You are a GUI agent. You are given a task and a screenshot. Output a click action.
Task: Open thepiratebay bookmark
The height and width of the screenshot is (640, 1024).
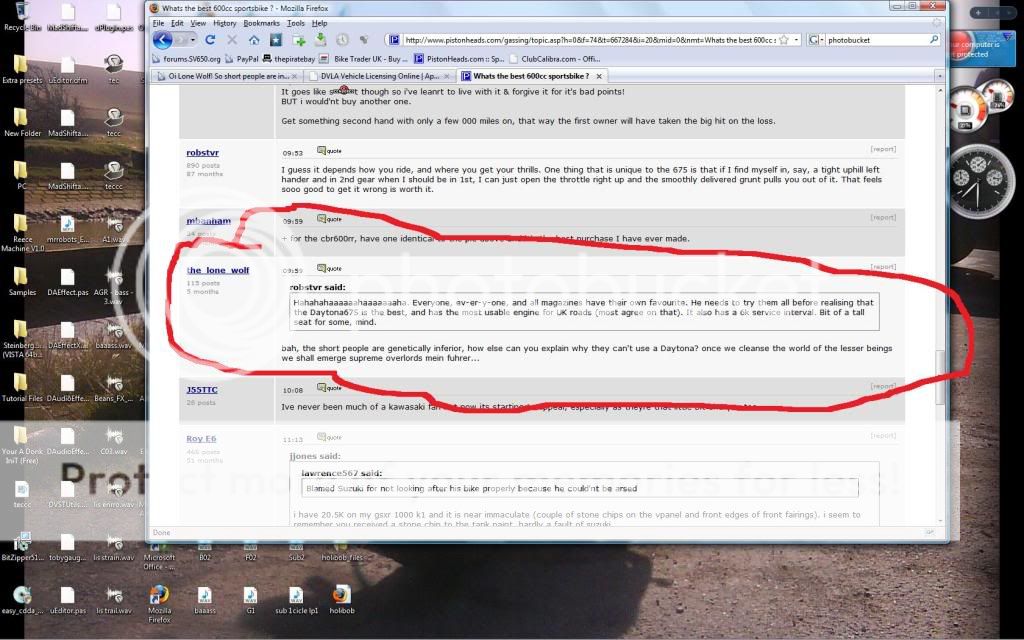tap(289, 59)
